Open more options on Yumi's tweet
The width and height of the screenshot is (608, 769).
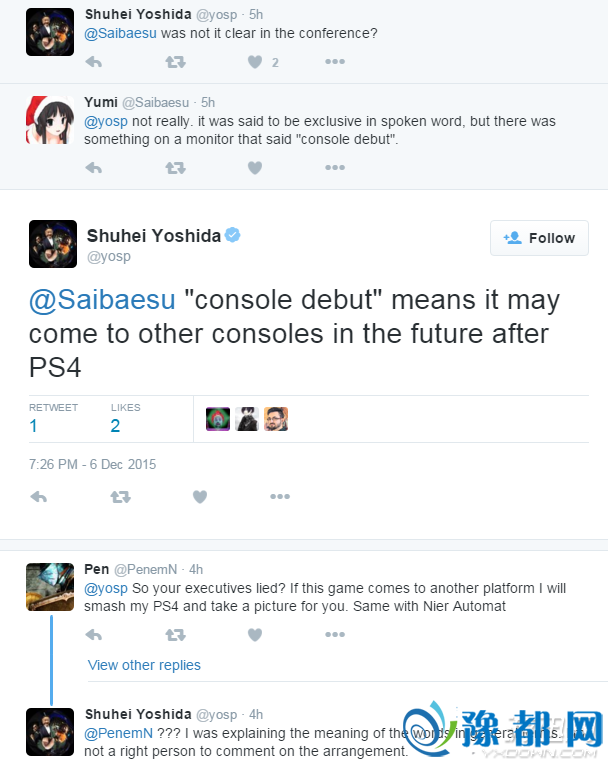[x=335, y=167]
